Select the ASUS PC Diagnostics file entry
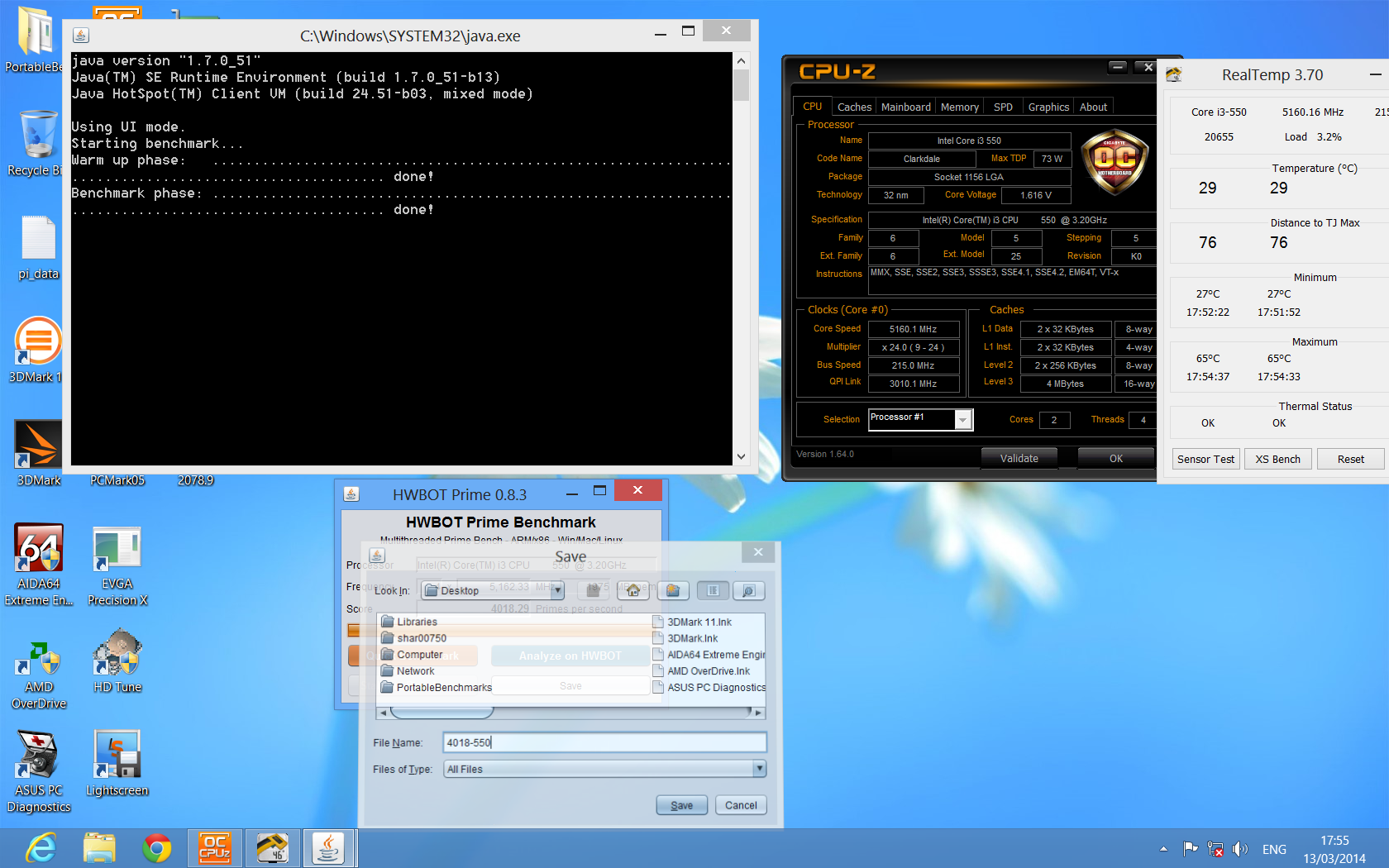This screenshot has height=868, width=1389. click(709, 688)
